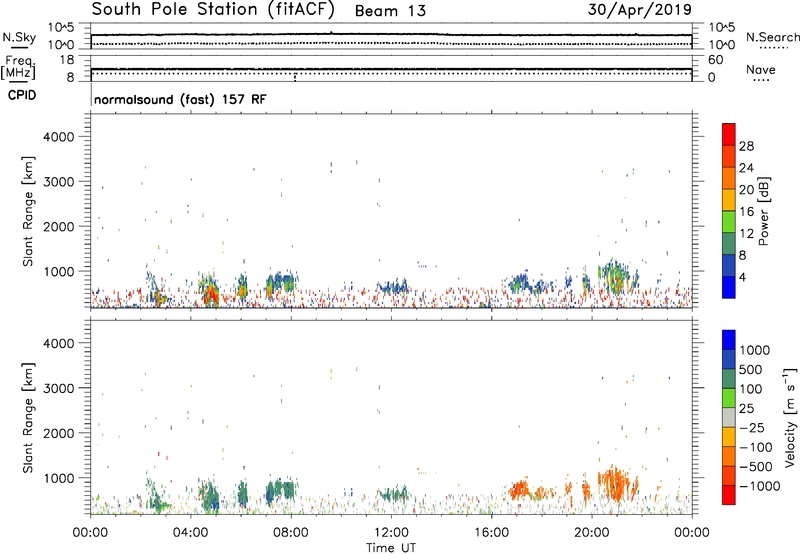
Task: Click the strong red-orange echo near 04:45 in power panel
Action: pos(210,294)
